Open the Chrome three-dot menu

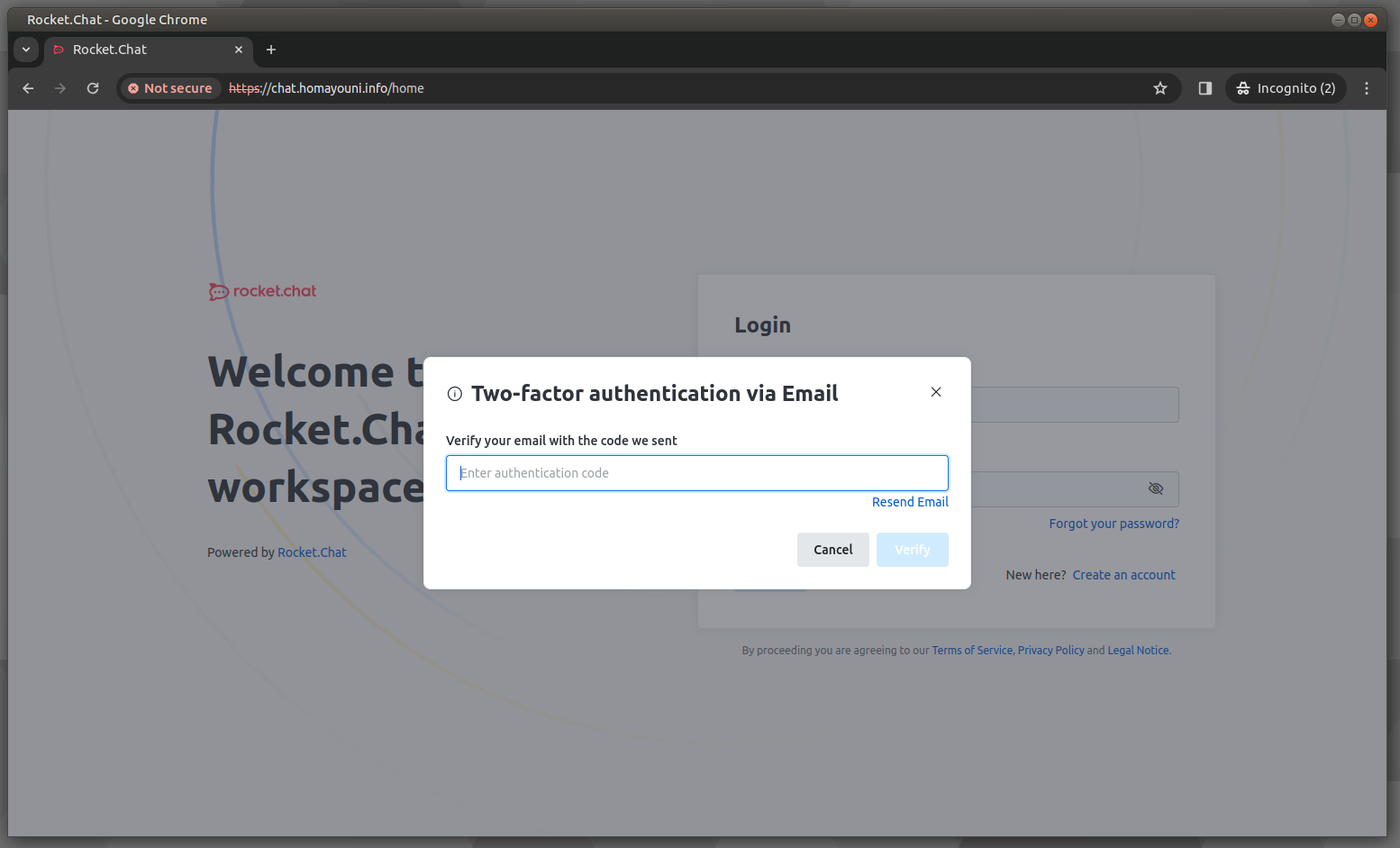(x=1367, y=88)
